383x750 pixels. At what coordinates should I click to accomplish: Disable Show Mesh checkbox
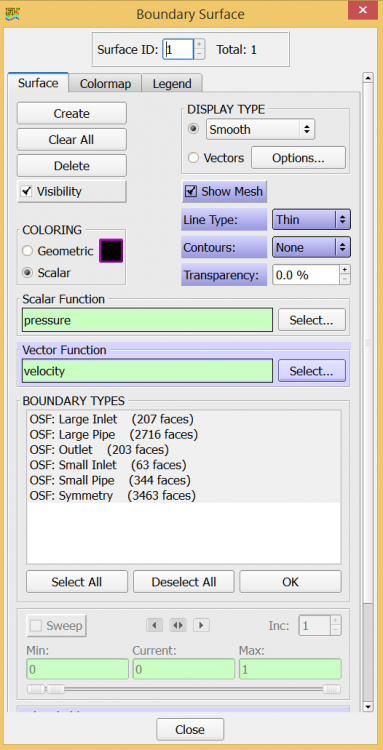pos(192,191)
